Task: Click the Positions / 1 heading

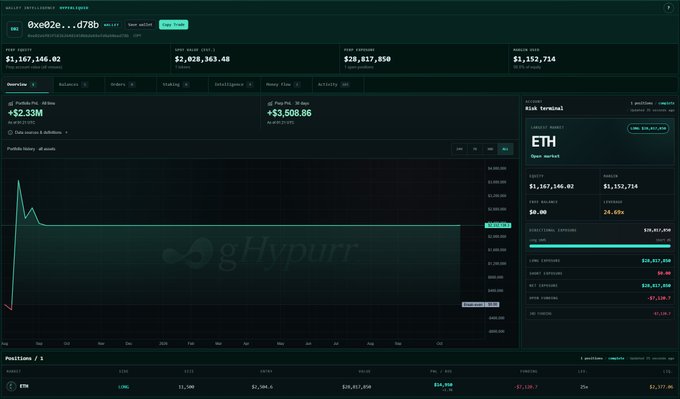Action: click(x=24, y=358)
